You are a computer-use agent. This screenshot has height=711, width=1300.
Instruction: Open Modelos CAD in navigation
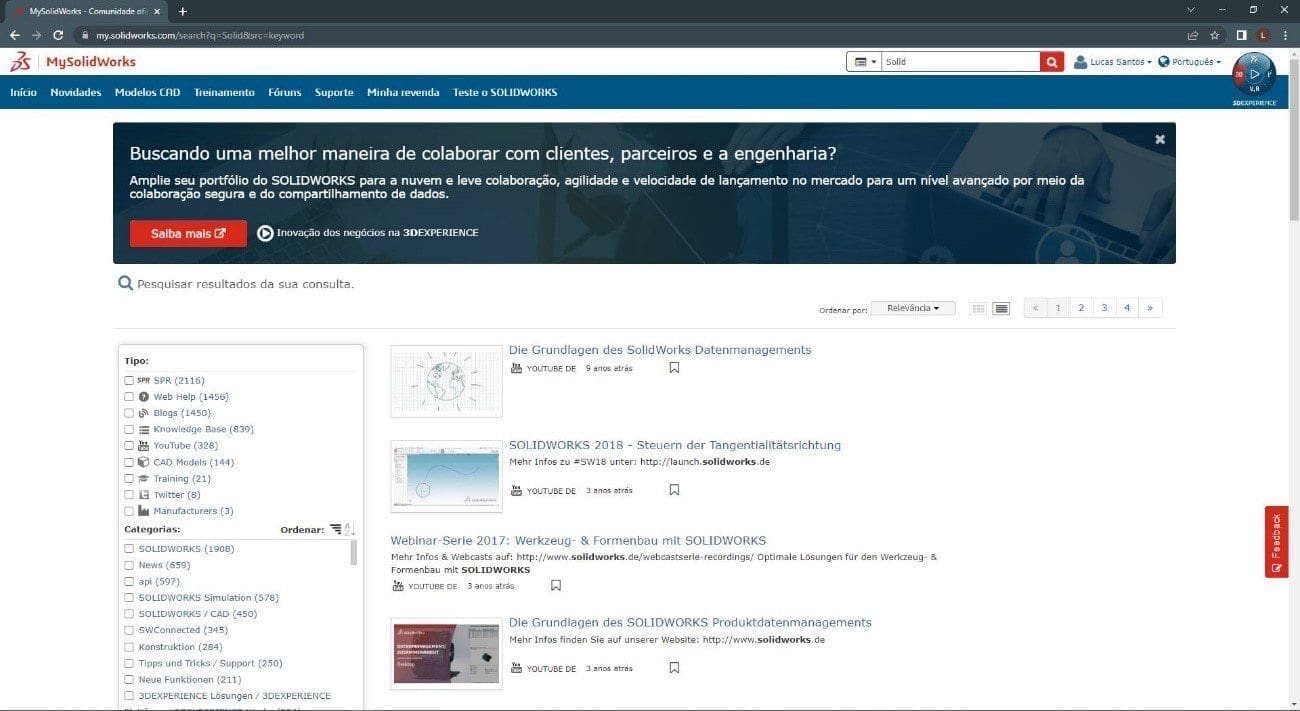tap(147, 92)
